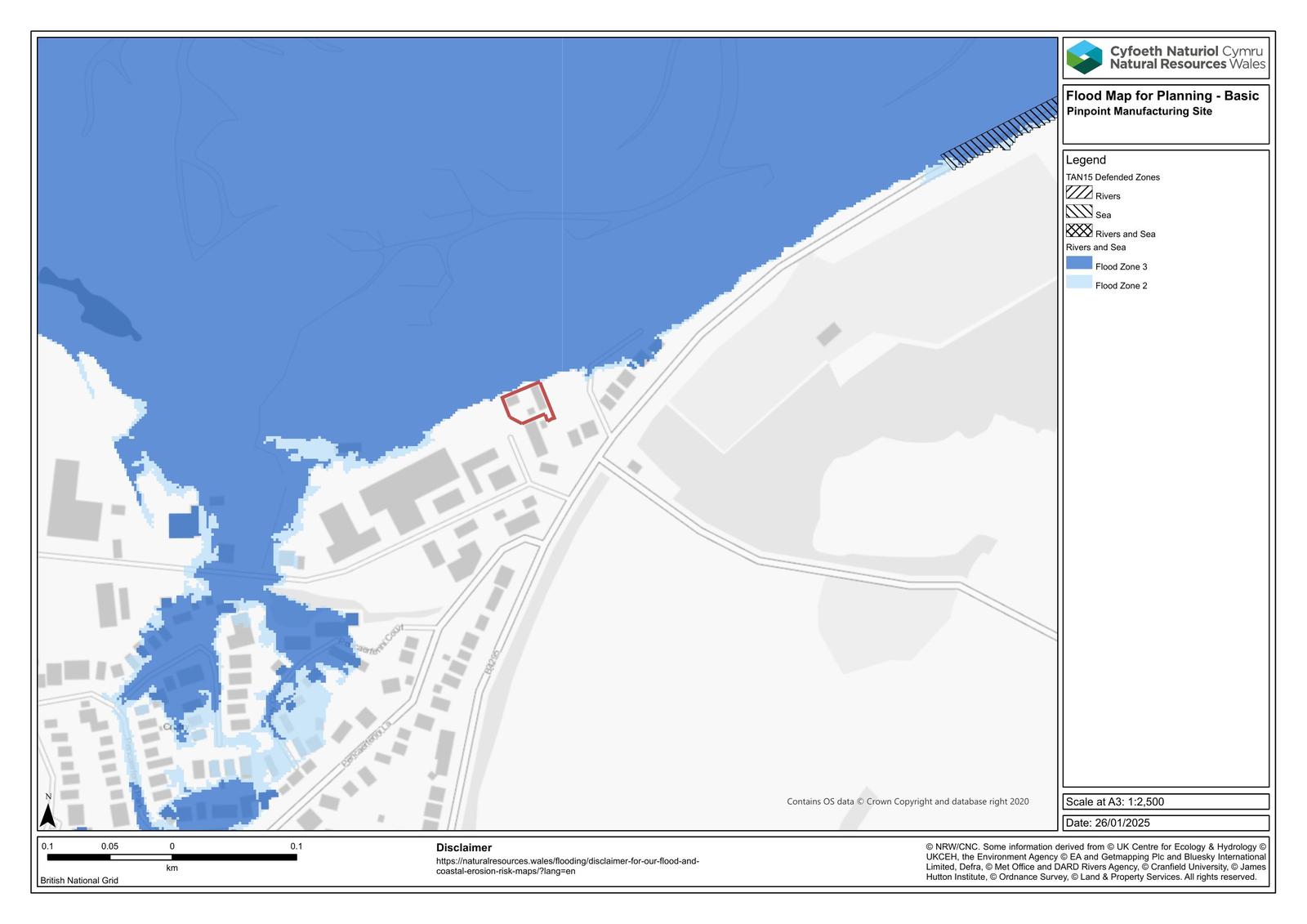Select the Pinpoint Manufacturing Site subtitle
The image size is (1307, 924).
(x=1139, y=112)
